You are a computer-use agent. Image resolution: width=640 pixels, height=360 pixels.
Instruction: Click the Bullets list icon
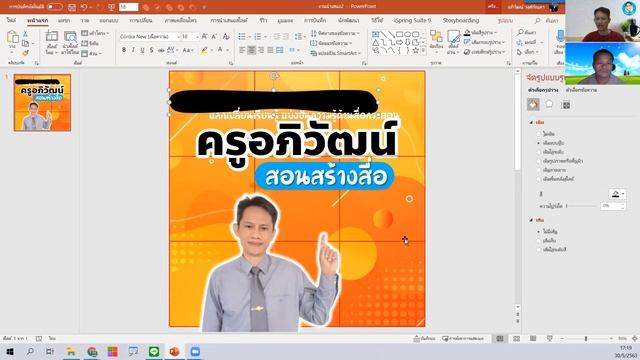[x=242, y=37]
